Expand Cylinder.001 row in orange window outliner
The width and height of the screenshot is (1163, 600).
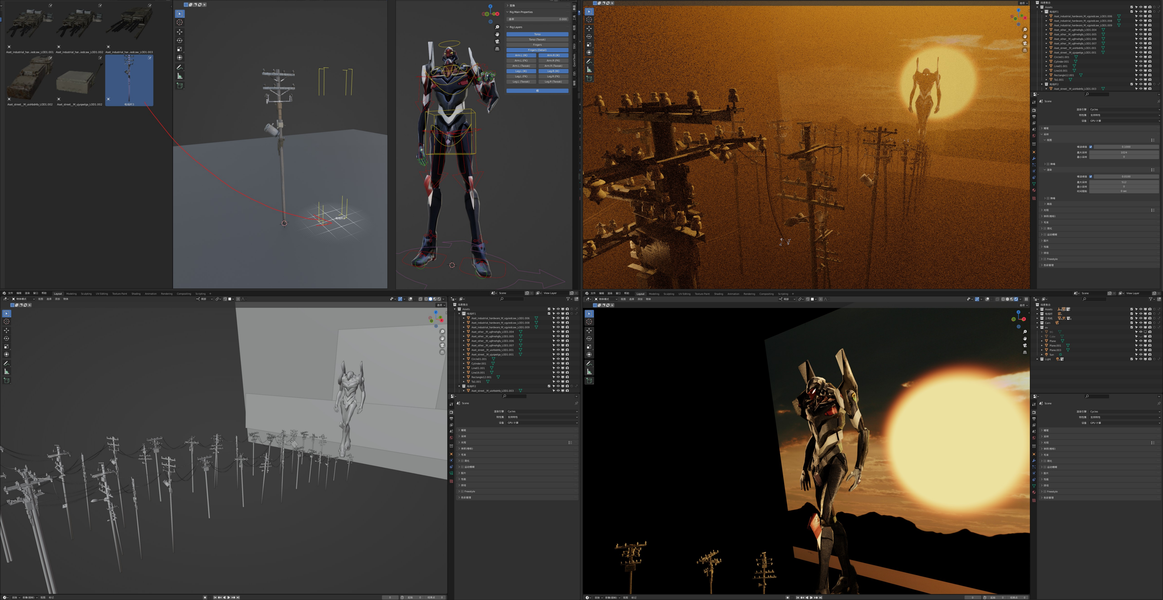click(x=1046, y=62)
